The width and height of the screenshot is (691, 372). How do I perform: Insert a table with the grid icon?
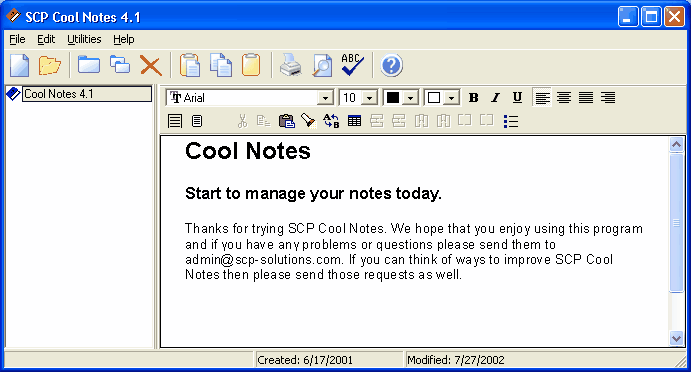coord(354,121)
